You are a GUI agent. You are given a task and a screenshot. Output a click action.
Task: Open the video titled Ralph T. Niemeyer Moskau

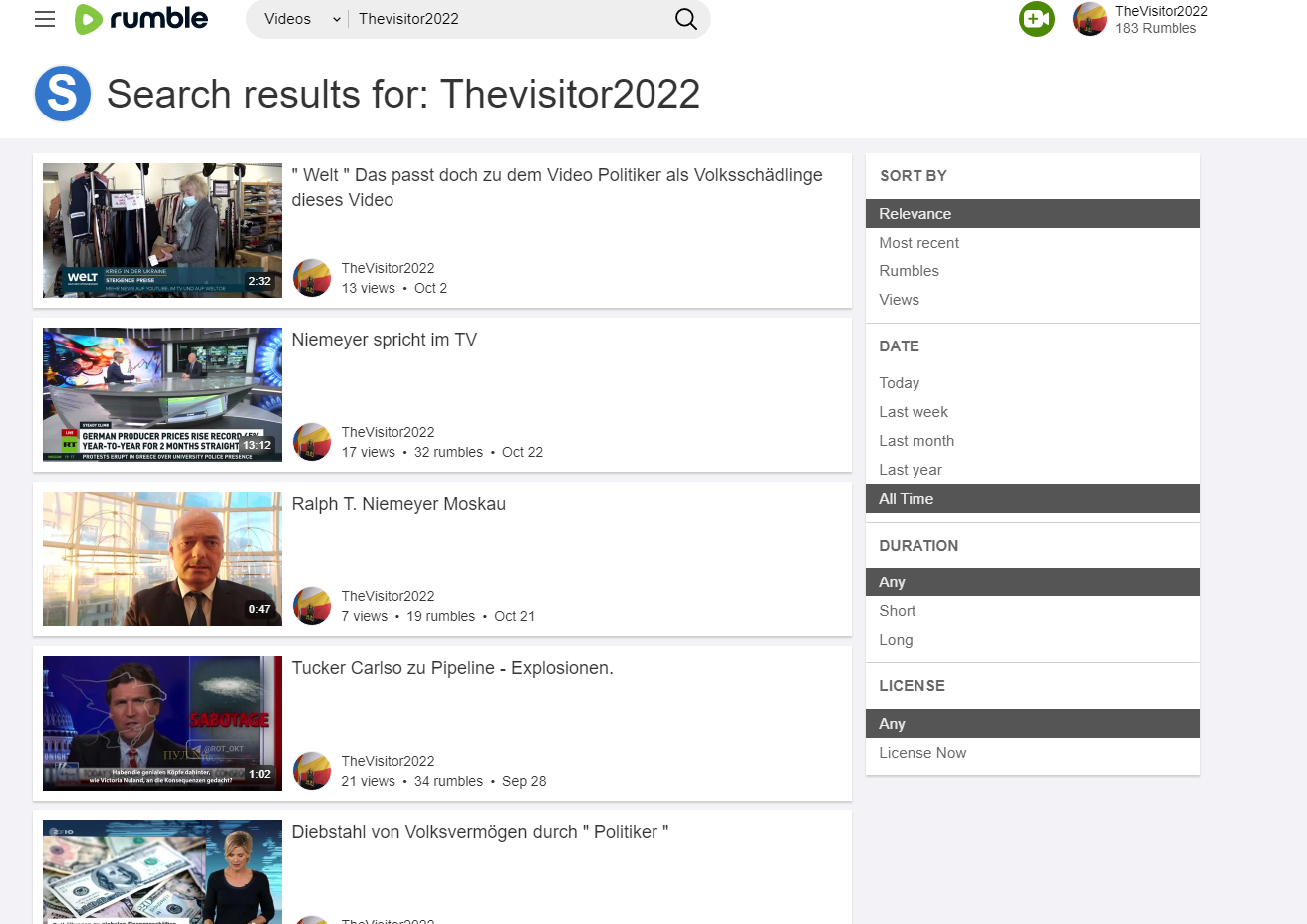[398, 504]
